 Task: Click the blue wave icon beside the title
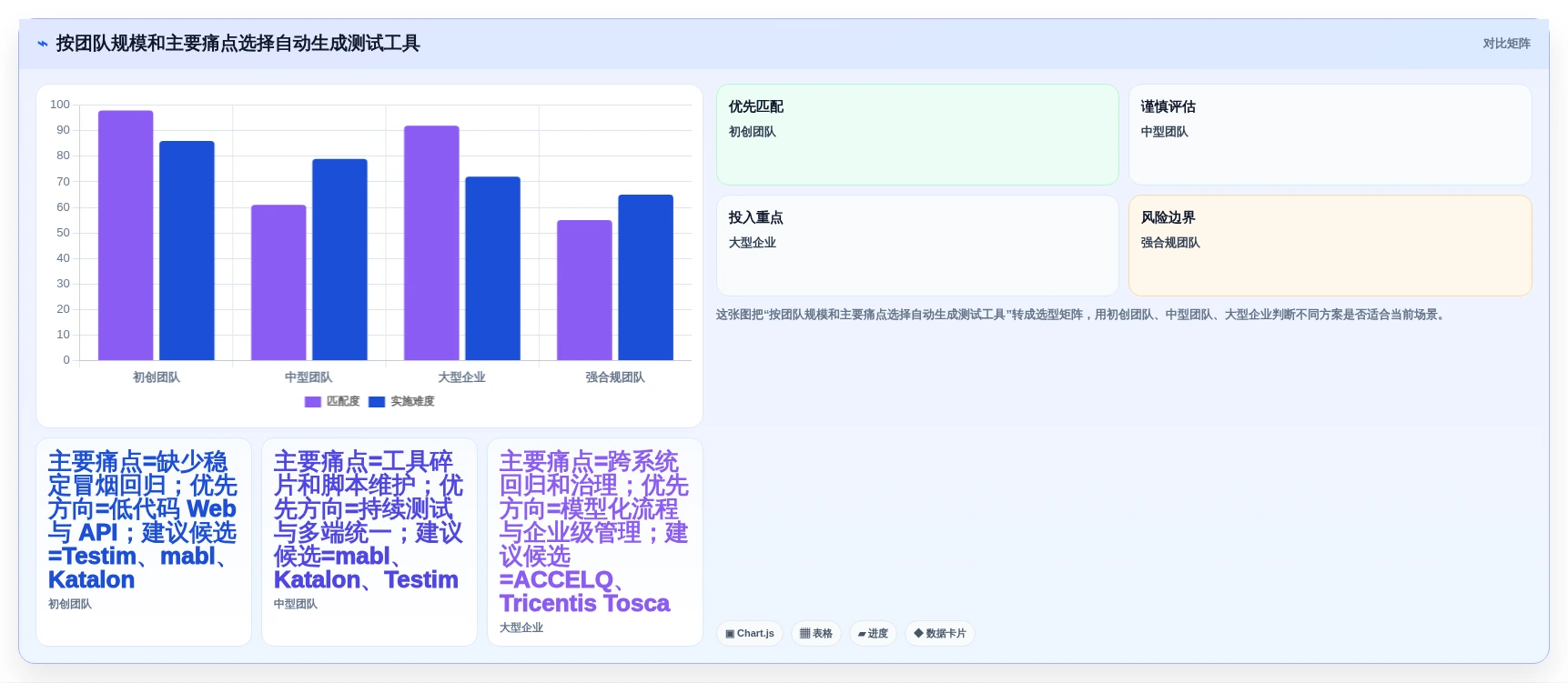[42, 44]
